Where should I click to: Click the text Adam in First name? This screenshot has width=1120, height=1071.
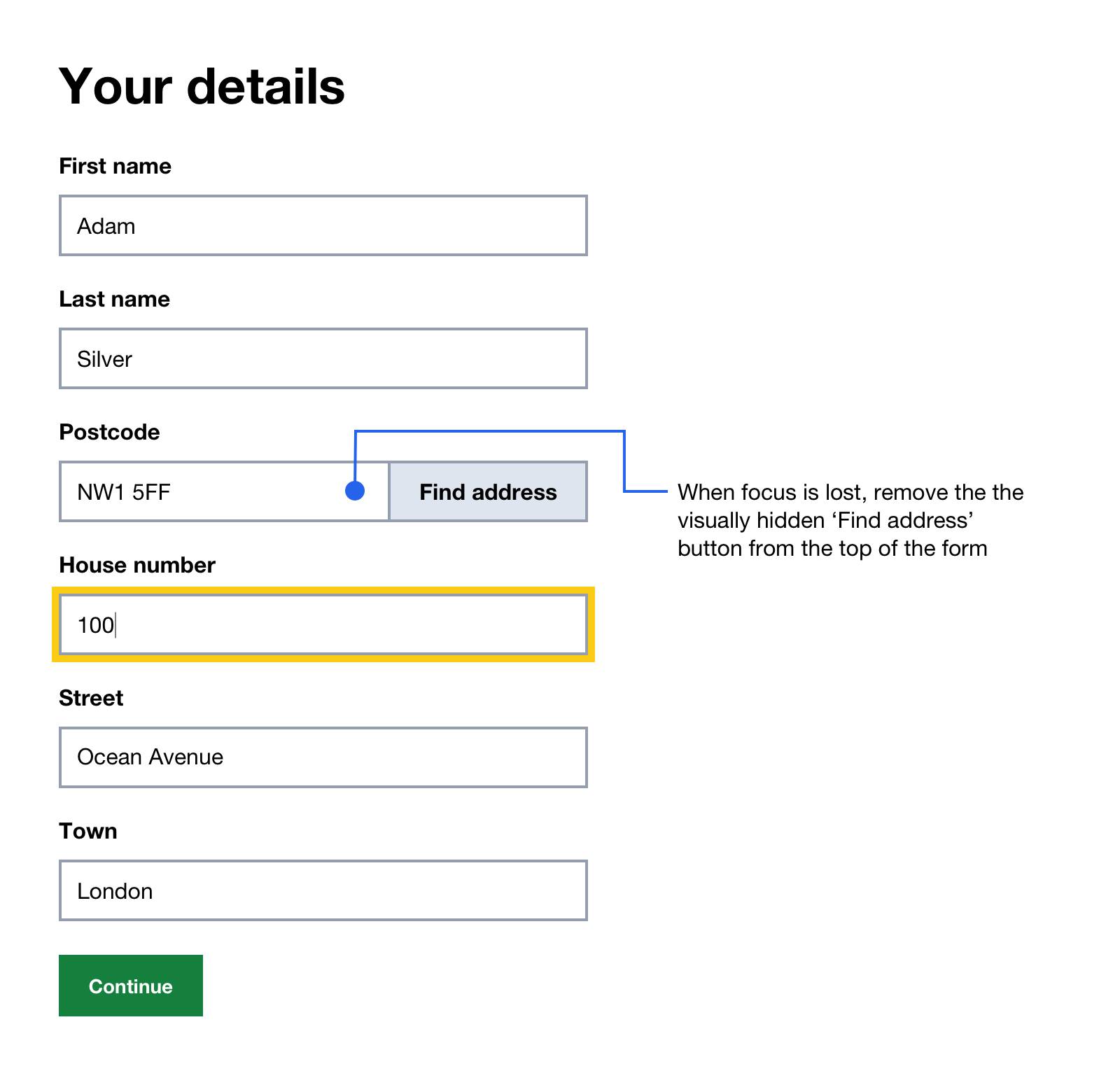tap(106, 225)
